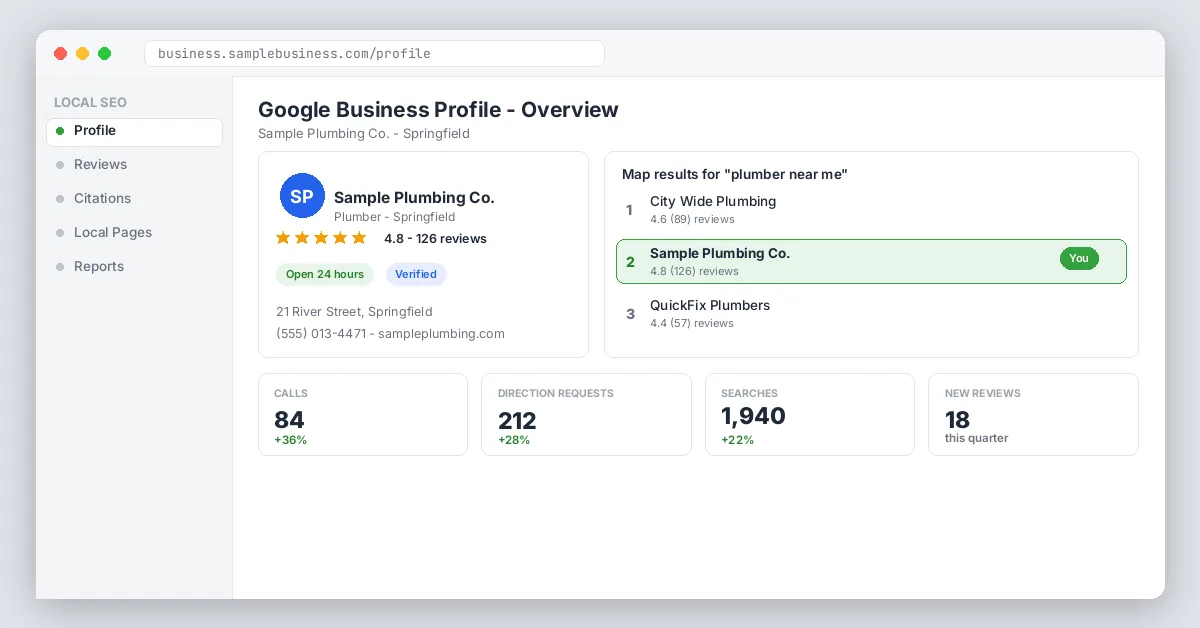The width and height of the screenshot is (1200, 628).
Task: Open the Direction Requests stat card
Action: (586, 415)
